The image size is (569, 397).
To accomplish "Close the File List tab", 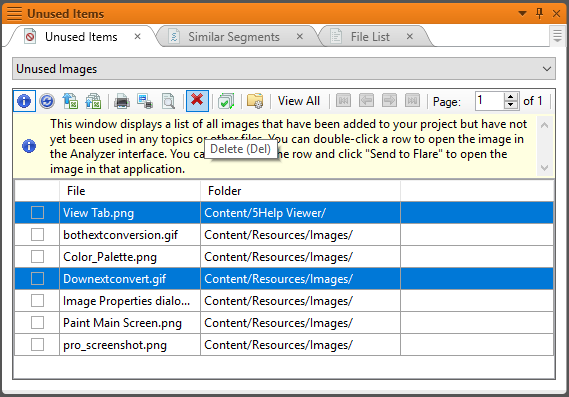I will tap(410, 36).
